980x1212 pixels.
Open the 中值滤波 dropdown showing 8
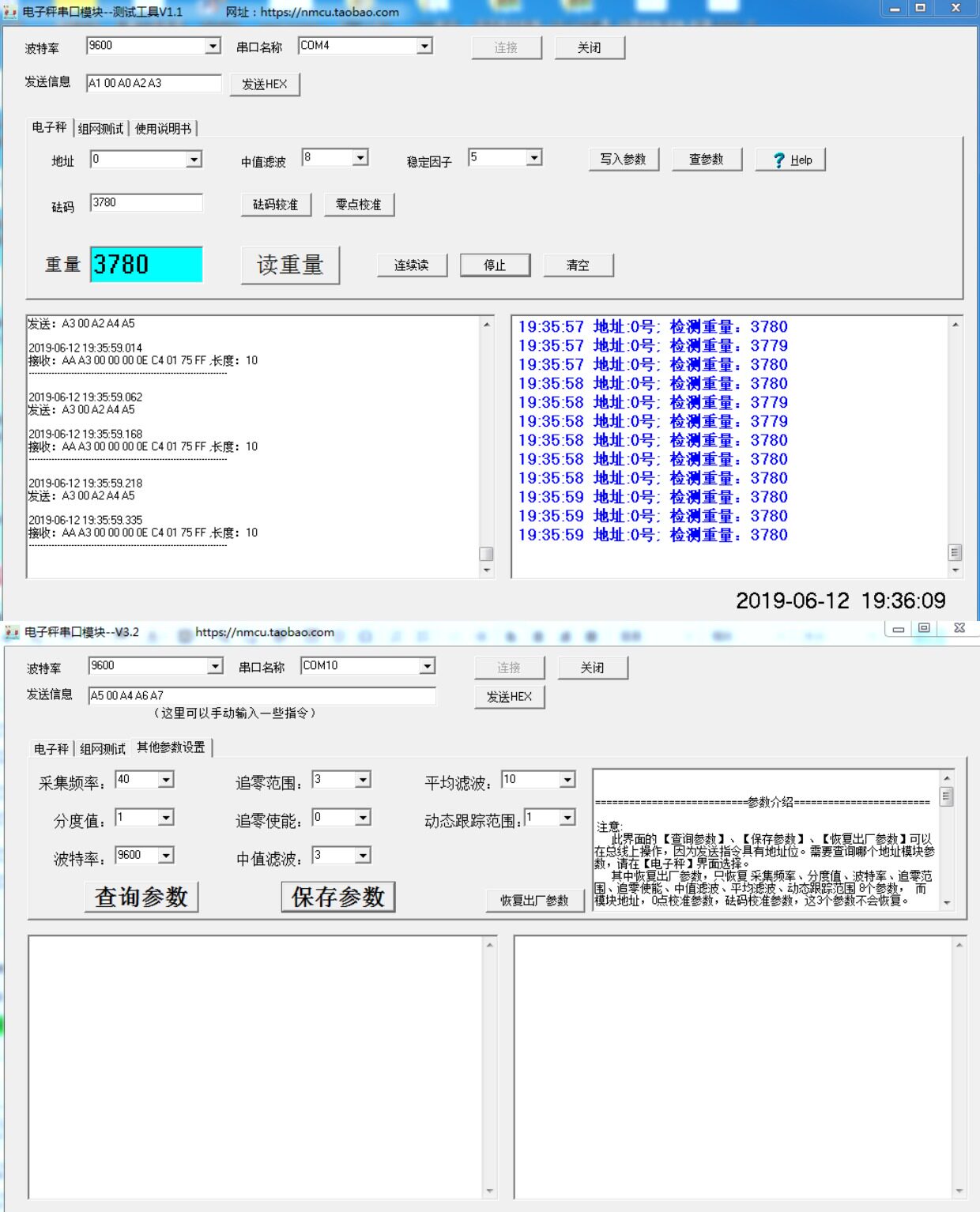pyautogui.click(x=360, y=158)
